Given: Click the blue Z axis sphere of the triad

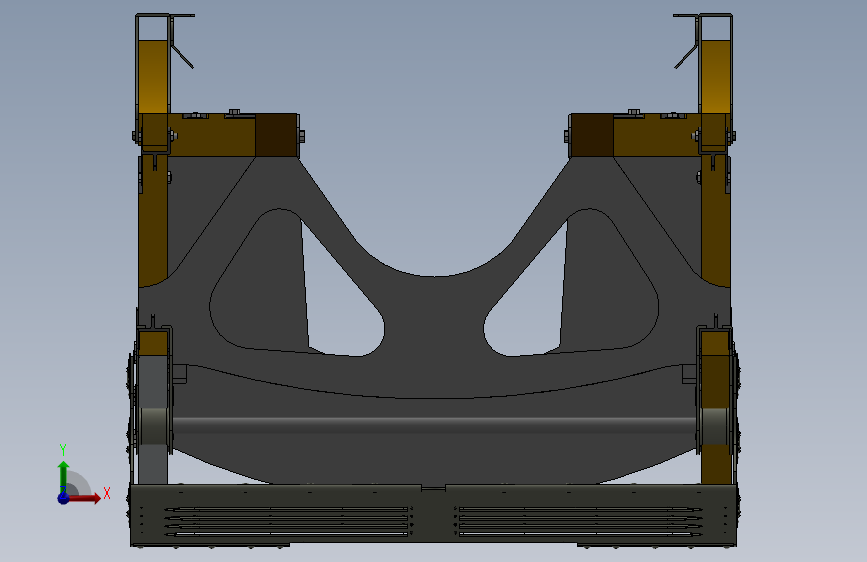Looking at the screenshot, I should click(x=64, y=498).
